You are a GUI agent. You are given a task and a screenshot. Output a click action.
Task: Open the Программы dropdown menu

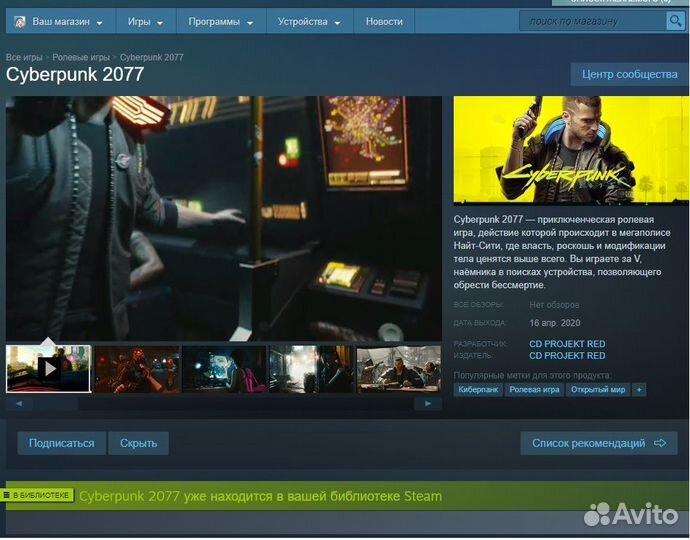[221, 22]
